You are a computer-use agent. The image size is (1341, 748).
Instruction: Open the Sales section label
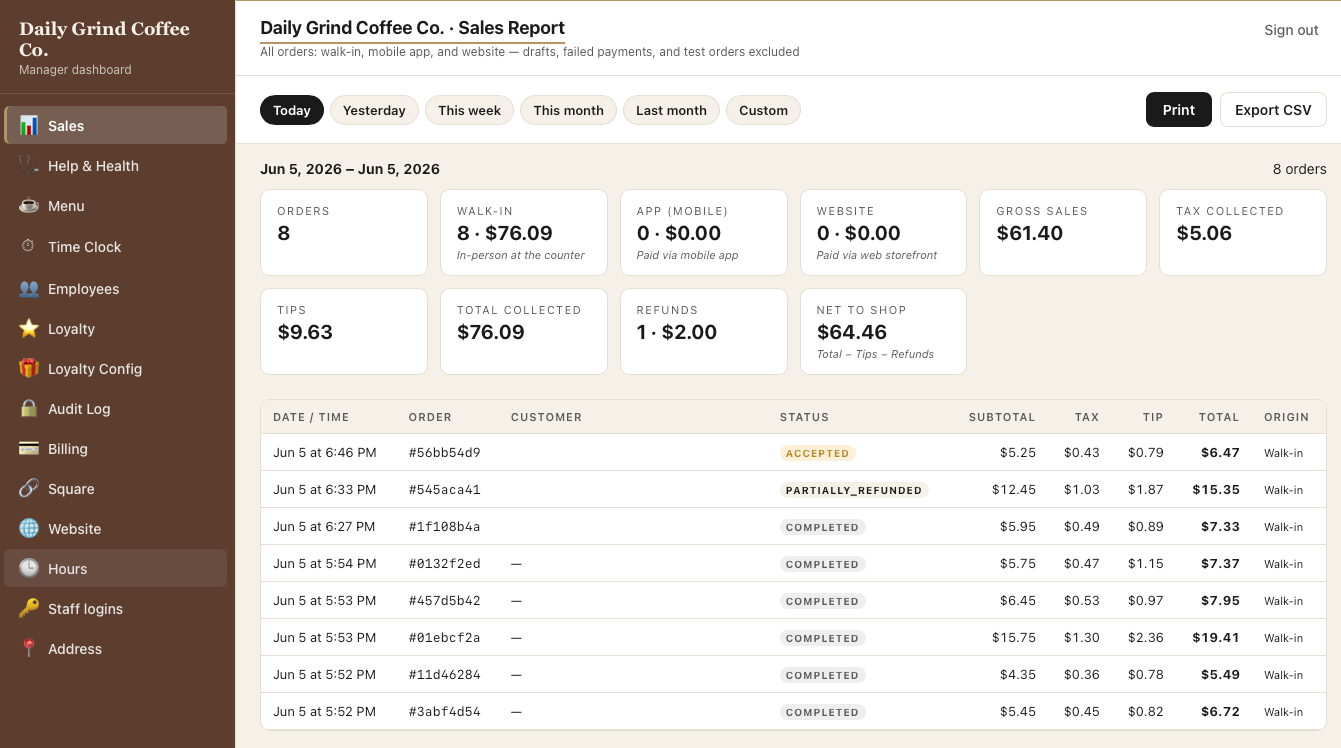point(66,126)
